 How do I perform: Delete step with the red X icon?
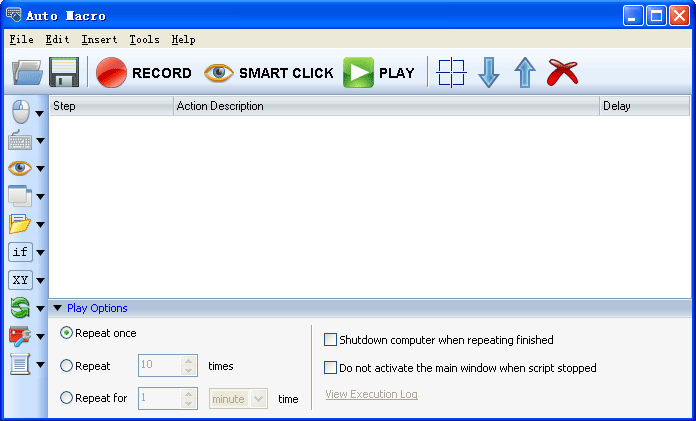(562, 73)
